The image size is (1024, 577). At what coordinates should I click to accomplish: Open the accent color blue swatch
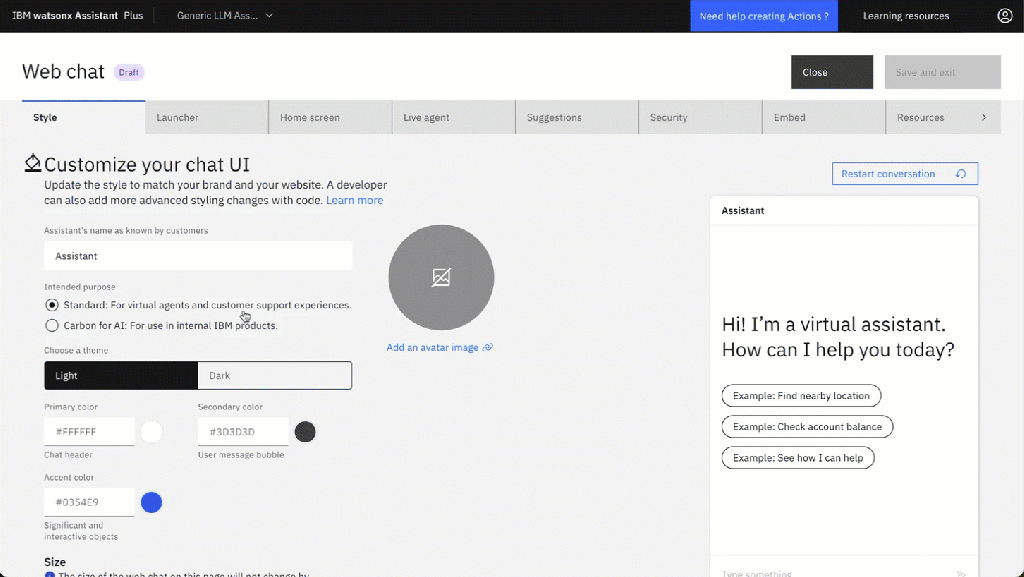coord(151,502)
